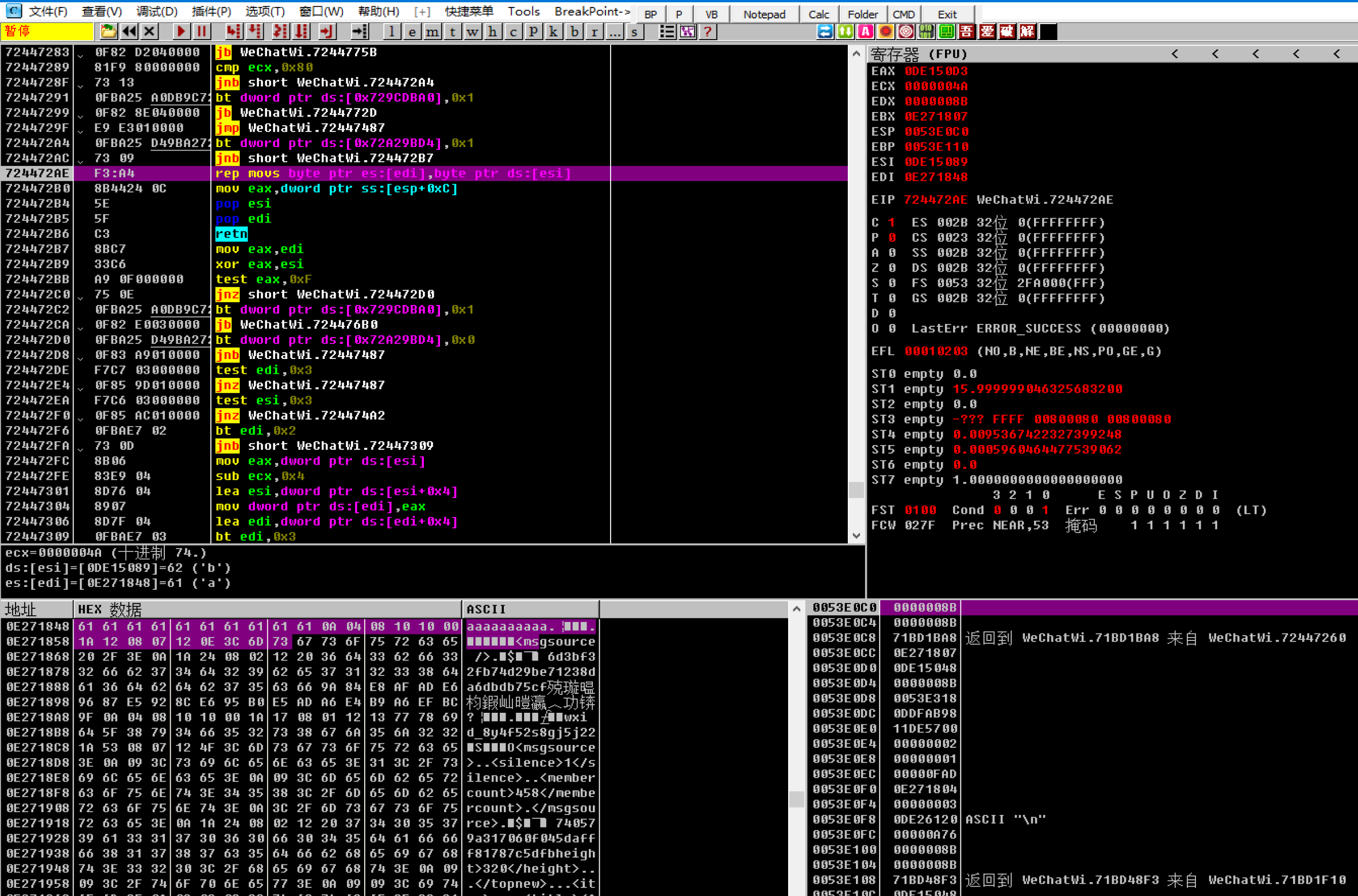Click the pink 'A' plugin icon

coord(865,32)
